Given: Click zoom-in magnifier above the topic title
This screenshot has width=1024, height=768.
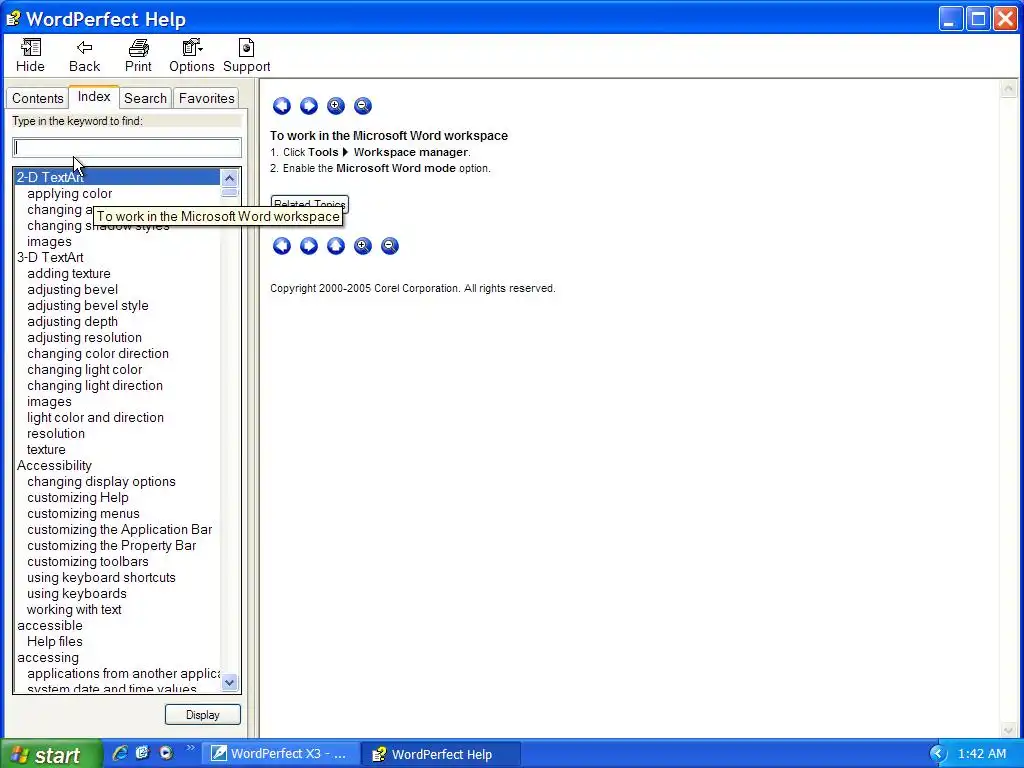Looking at the screenshot, I should [336, 106].
